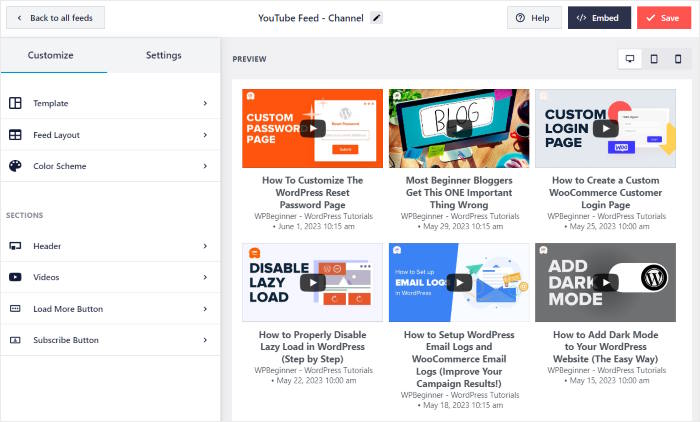The height and width of the screenshot is (422, 700).
Task: Click the 'YouTube Feed - Channel' title text
Action: 311,18
